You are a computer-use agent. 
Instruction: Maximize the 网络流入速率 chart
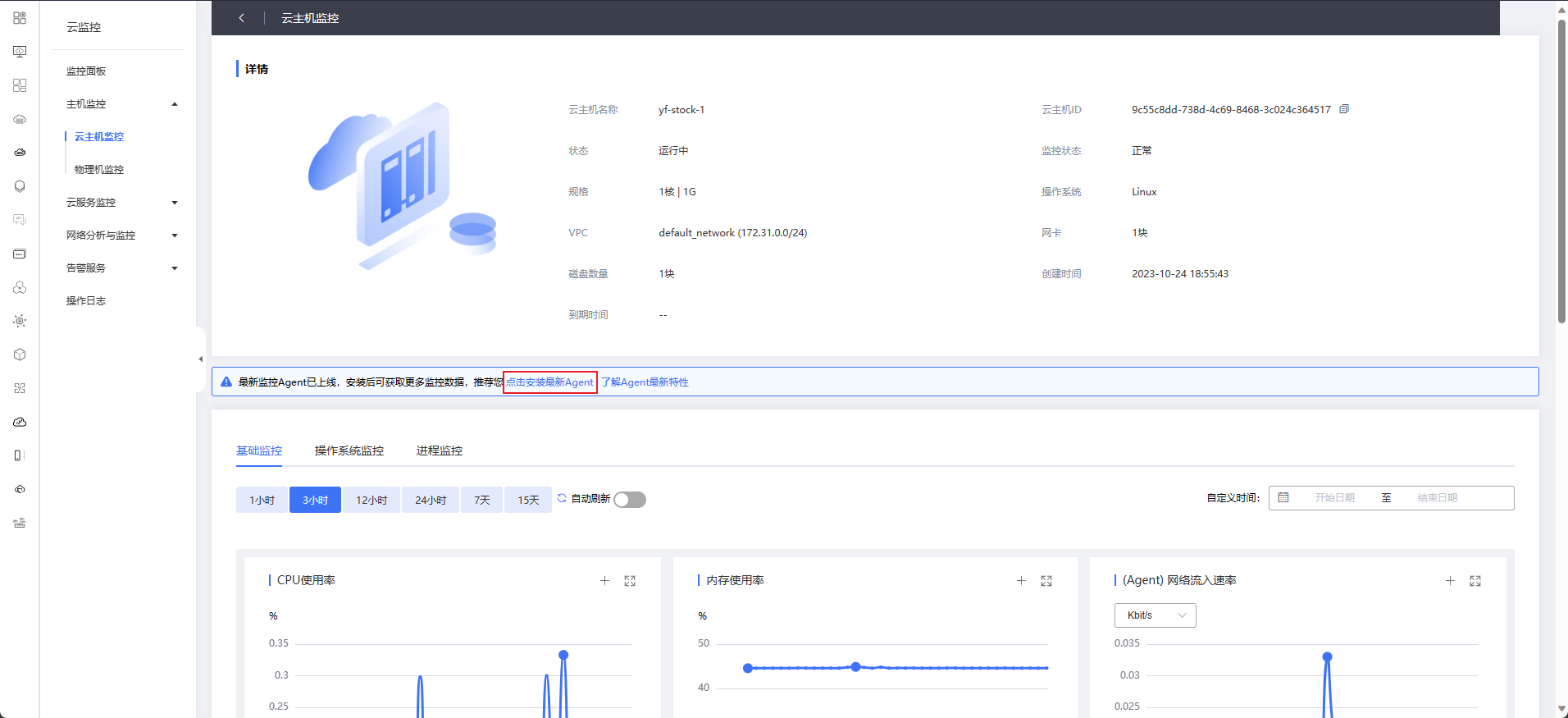tap(1475, 581)
